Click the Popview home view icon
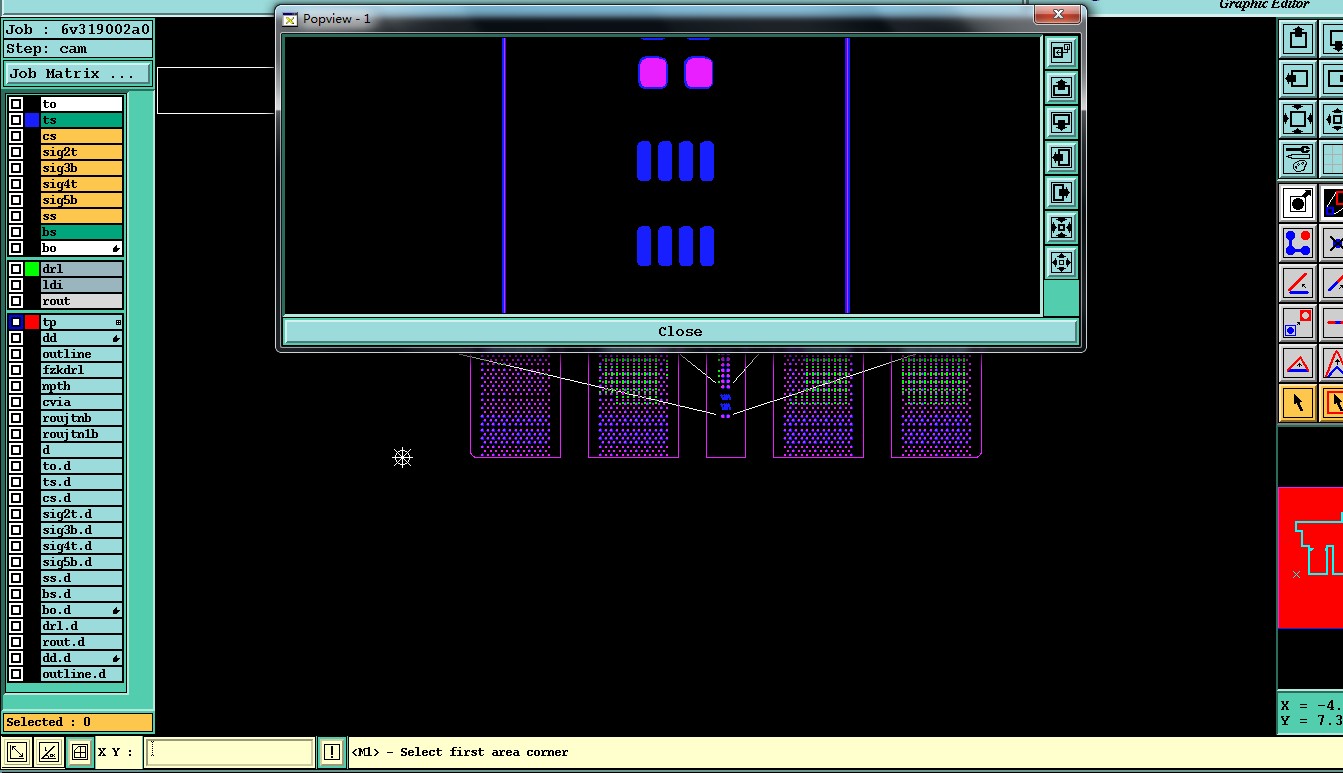The height and width of the screenshot is (773, 1343). click(x=1061, y=53)
